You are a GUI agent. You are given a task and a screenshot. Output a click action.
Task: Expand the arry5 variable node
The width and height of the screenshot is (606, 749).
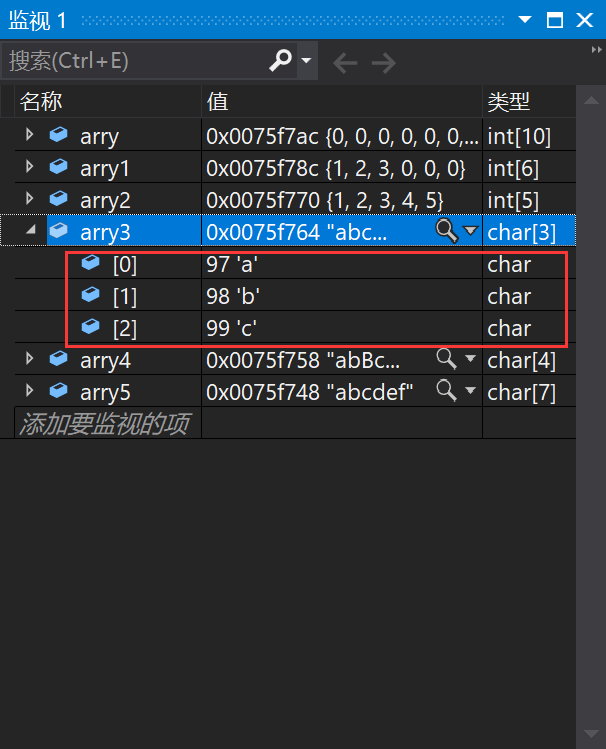pyautogui.click(x=30, y=390)
